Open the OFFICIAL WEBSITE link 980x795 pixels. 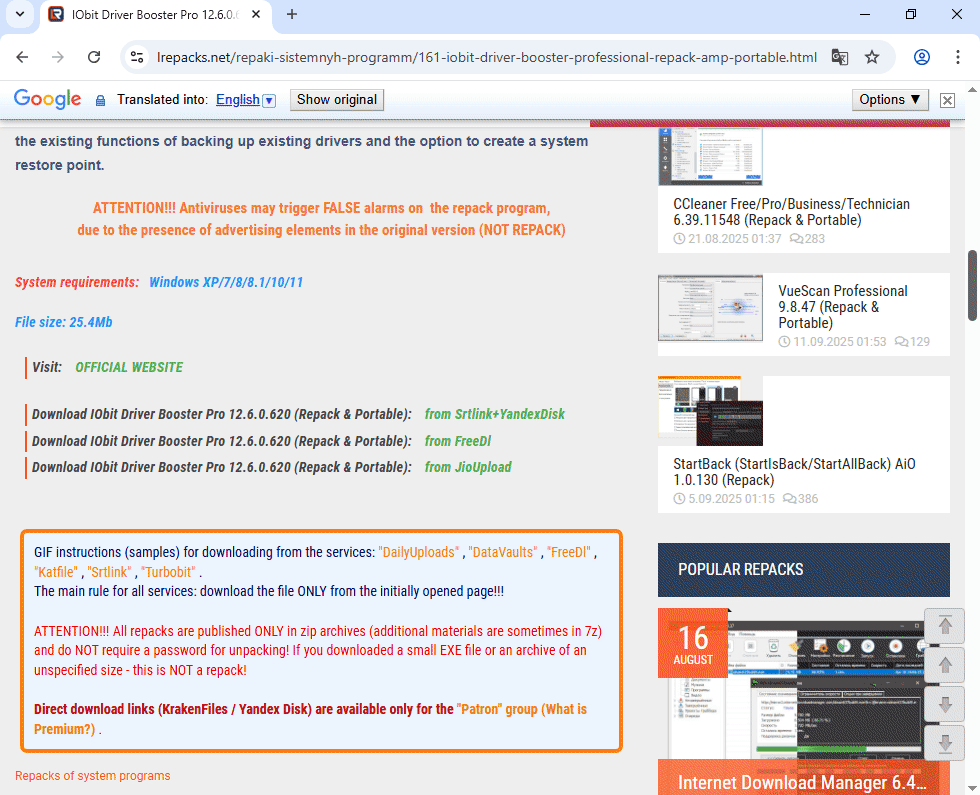click(x=129, y=368)
